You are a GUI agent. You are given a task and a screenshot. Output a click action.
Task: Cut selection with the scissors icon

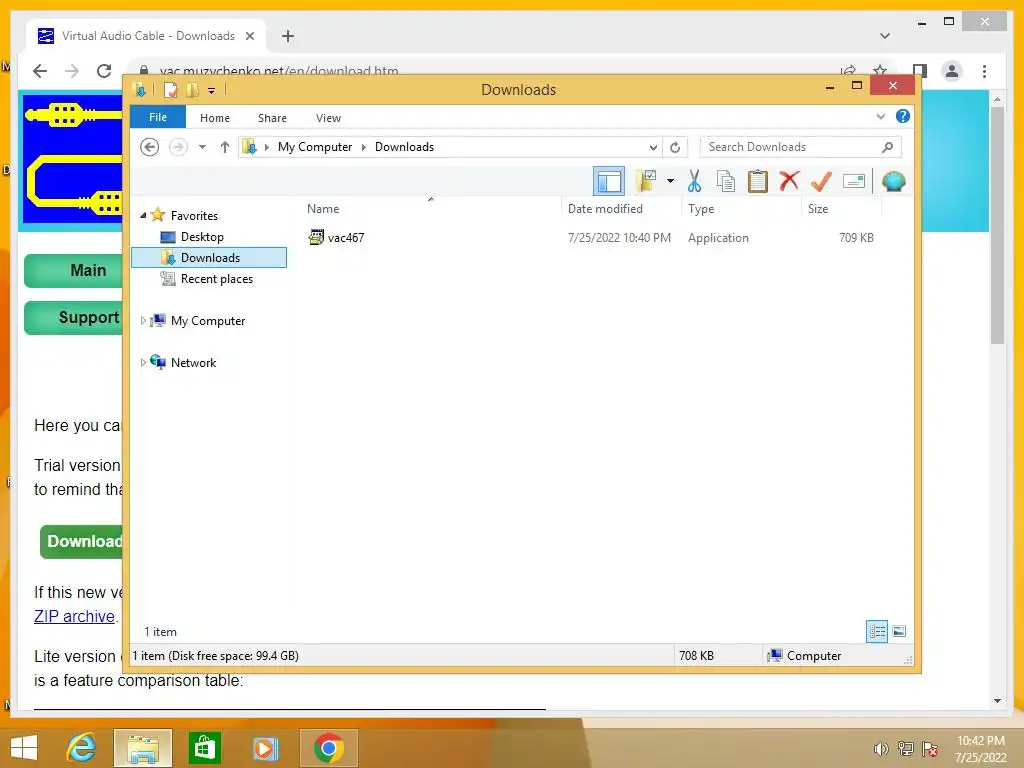click(694, 181)
